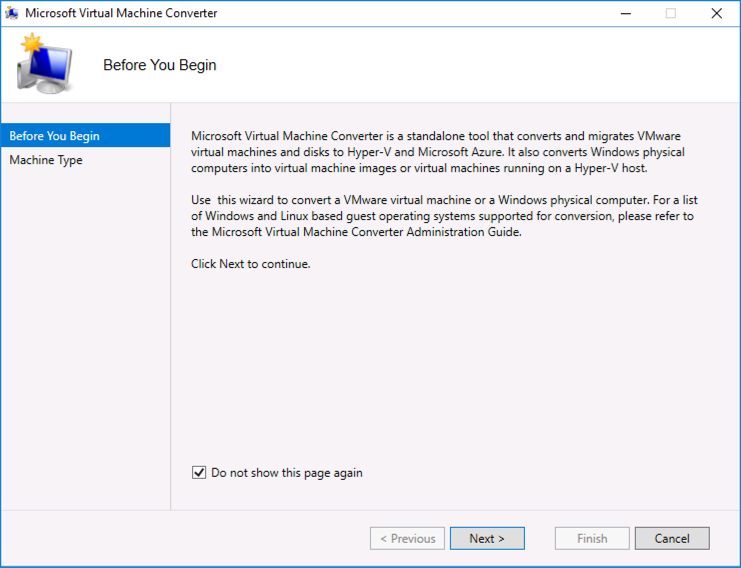This screenshot has height=568, width=741.
Task: Click the yellow star on the wizard icon
Action: pyautogui.click(x=32, y=43)
